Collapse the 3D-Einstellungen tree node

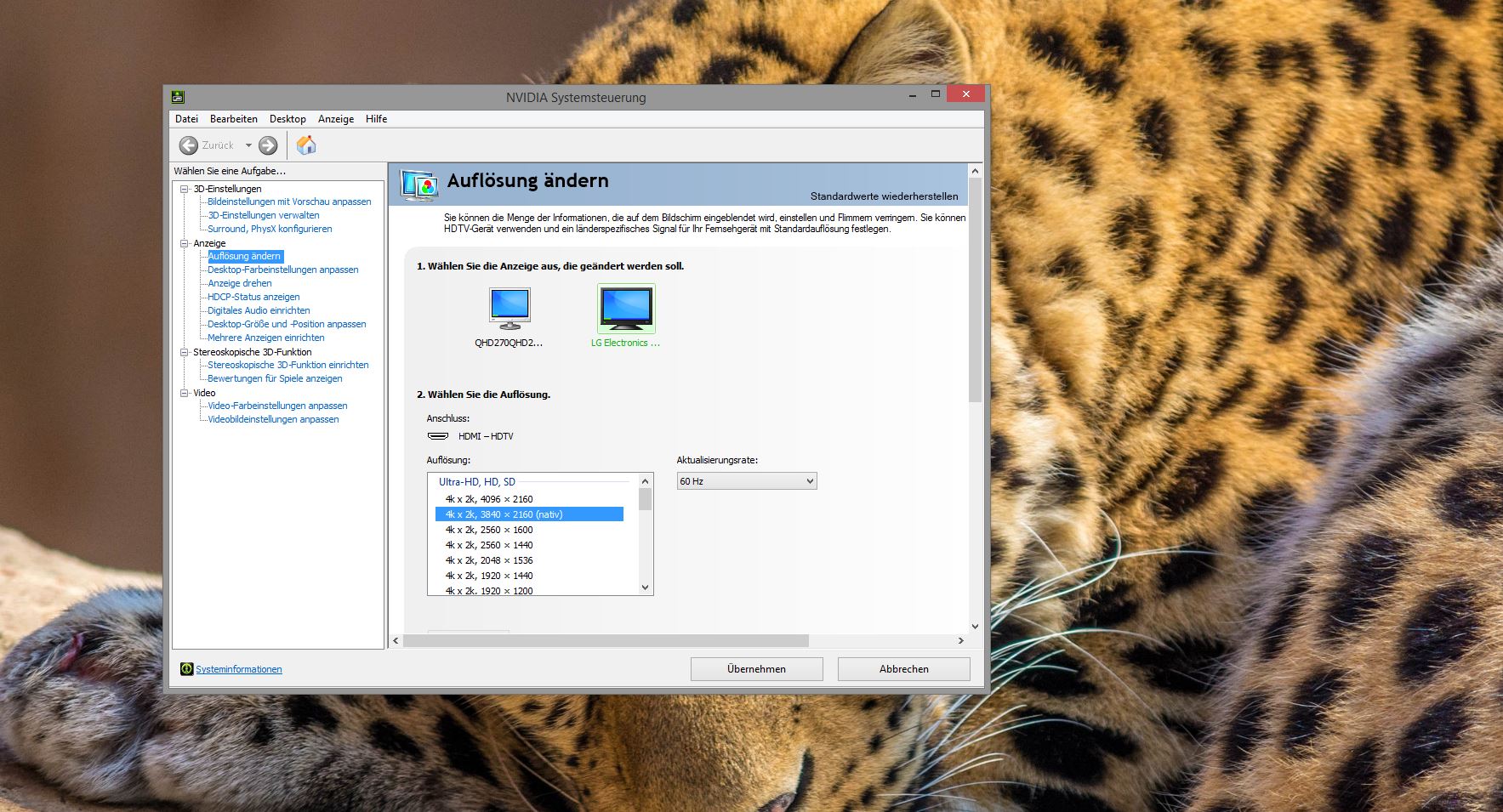(184, 189)
